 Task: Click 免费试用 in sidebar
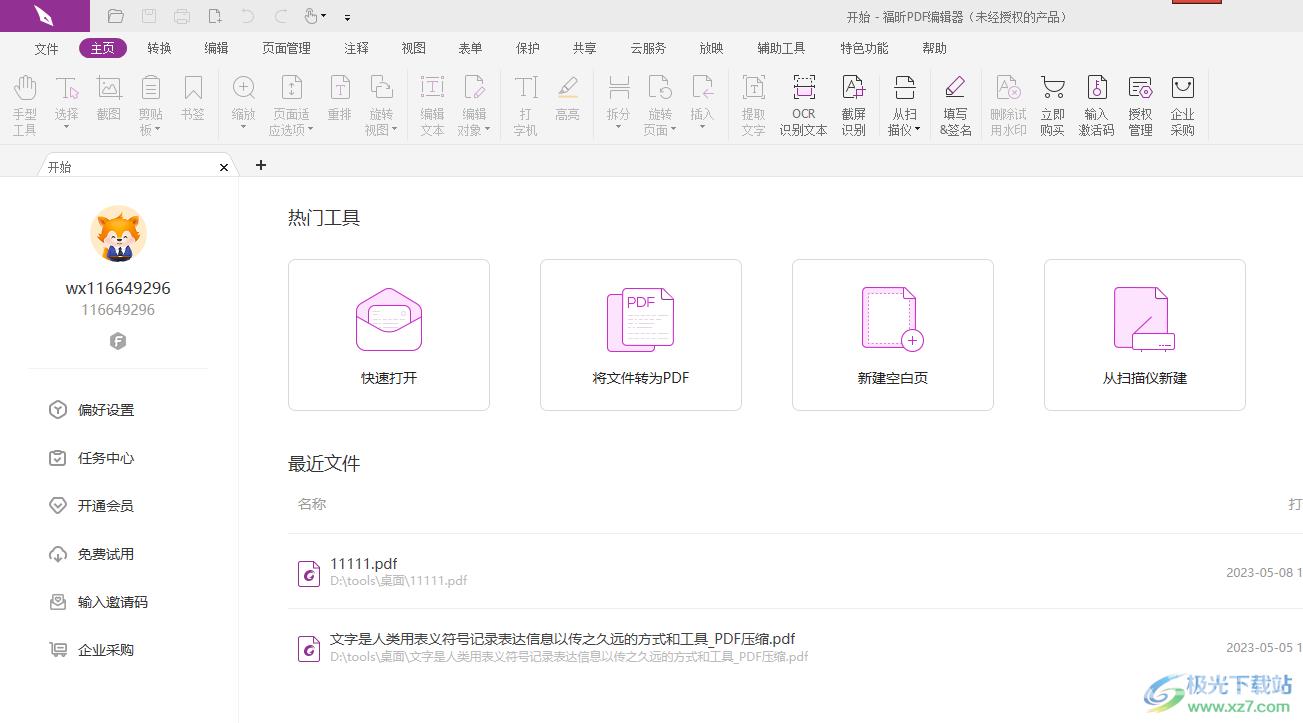[x=92, y=554]
